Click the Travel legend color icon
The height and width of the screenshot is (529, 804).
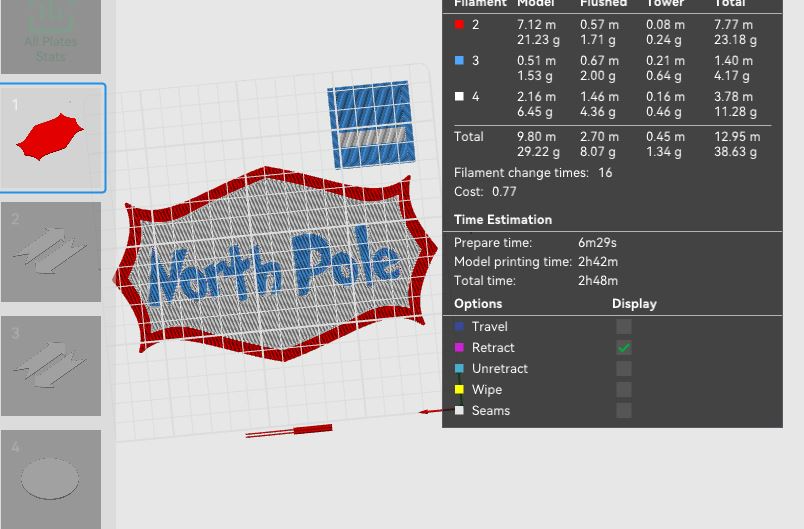pyautogui.click(x=459, y=326)
